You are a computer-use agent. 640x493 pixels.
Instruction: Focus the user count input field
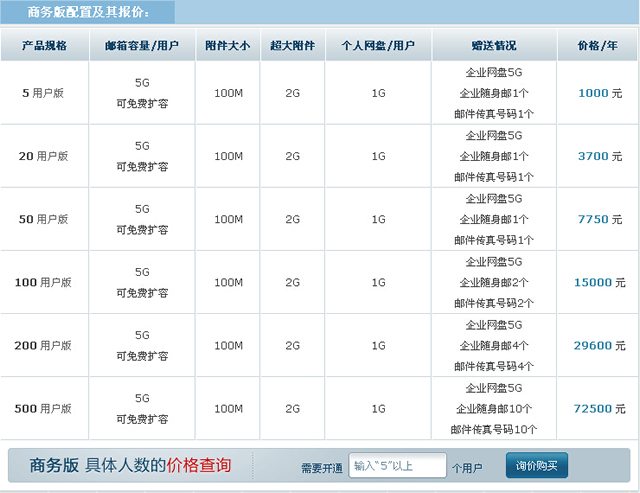[398, 465]
